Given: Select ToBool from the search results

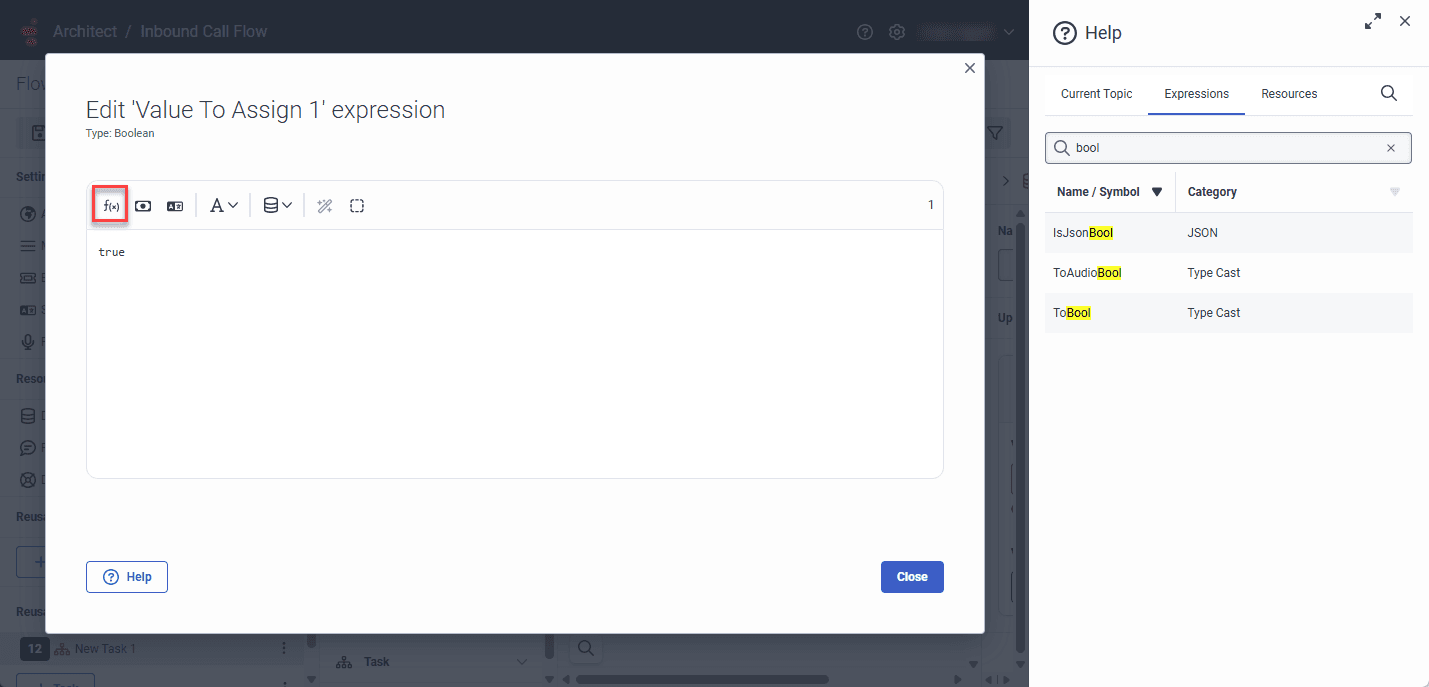Looking at the screenshot, I should point(1072,312).
